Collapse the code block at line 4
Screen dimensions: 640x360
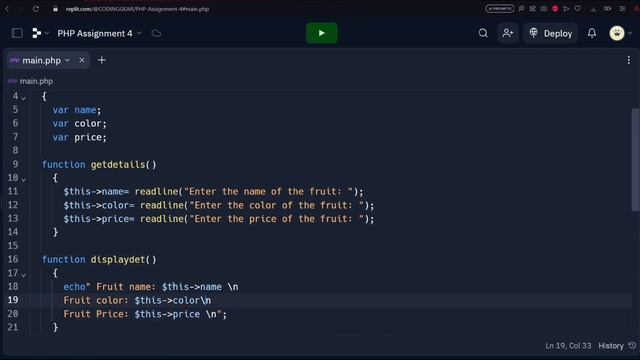pyautogui.click(x=24, y=98)
